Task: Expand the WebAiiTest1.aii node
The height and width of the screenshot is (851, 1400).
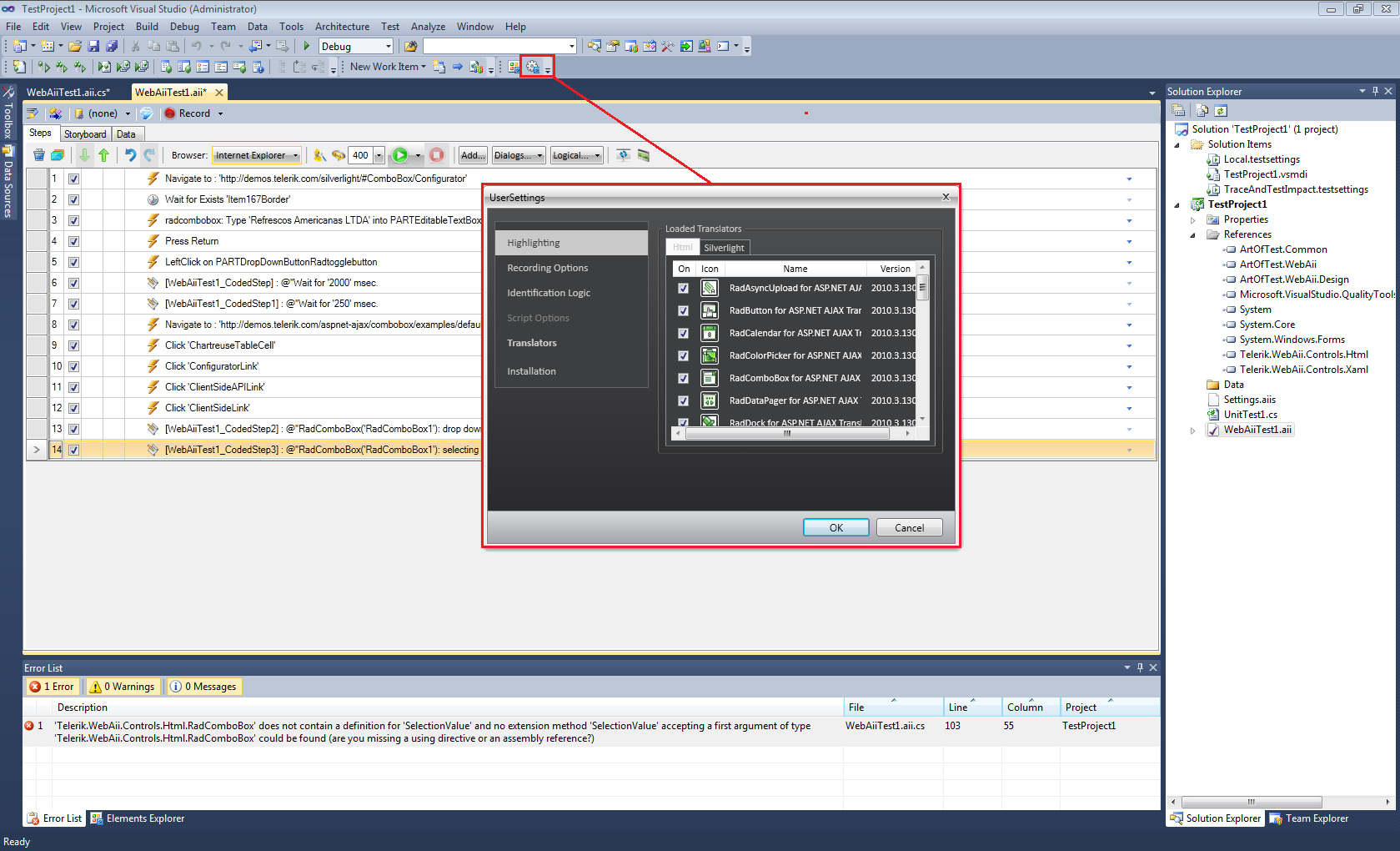Action: pos(1192,431)
